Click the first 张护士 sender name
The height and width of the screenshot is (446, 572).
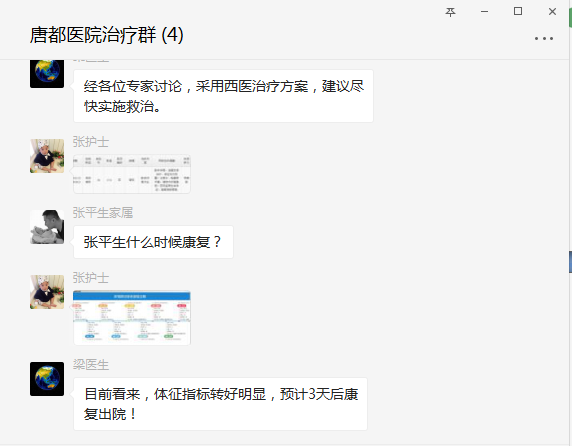pyautogui.click(x=90, y=142)
